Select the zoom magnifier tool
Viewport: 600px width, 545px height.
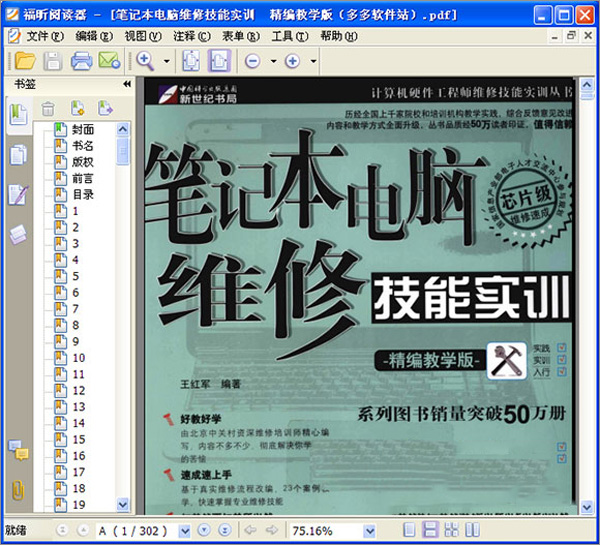(145, 61)
